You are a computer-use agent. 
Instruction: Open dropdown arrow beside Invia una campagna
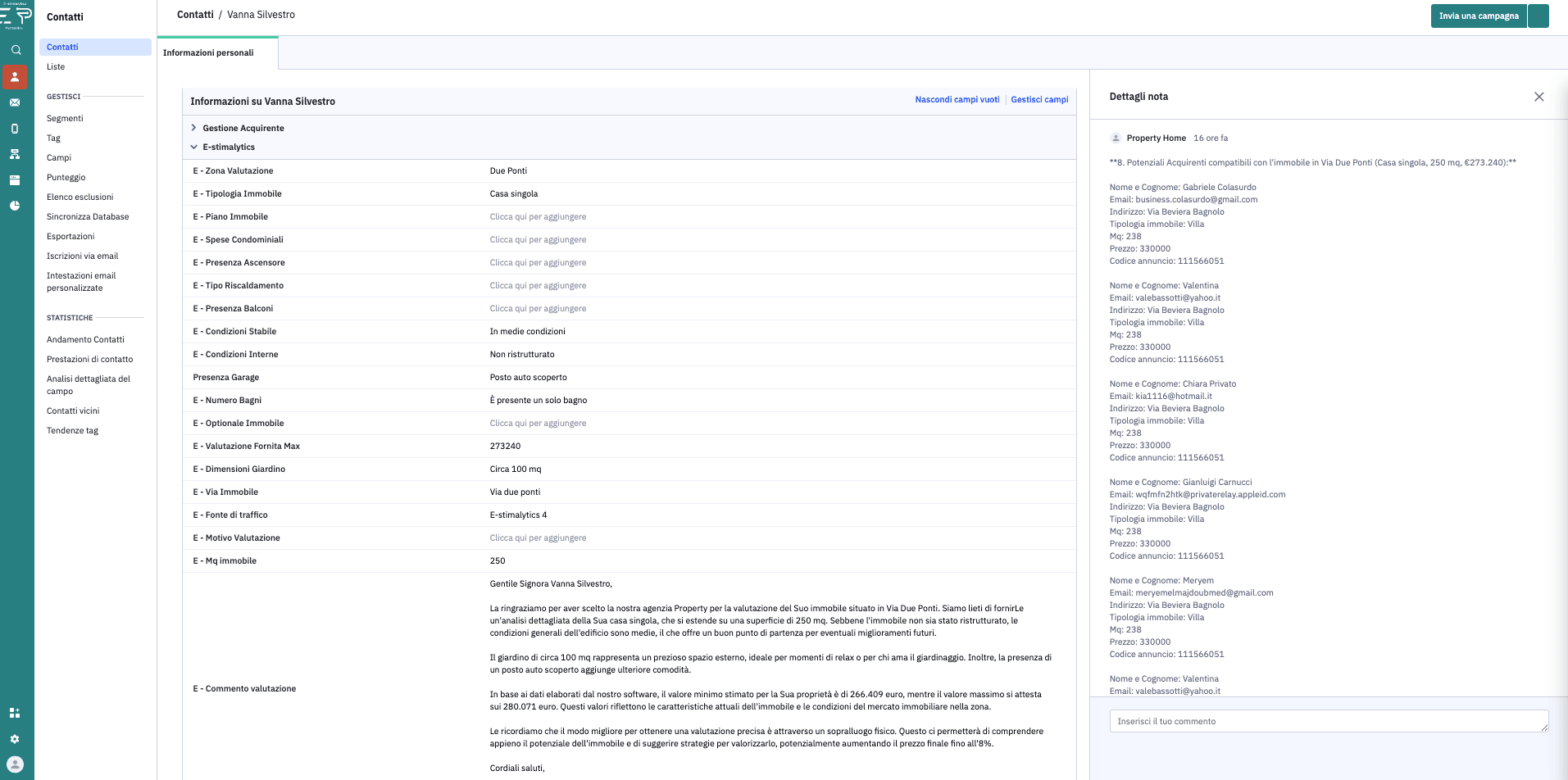(1538, 16)
